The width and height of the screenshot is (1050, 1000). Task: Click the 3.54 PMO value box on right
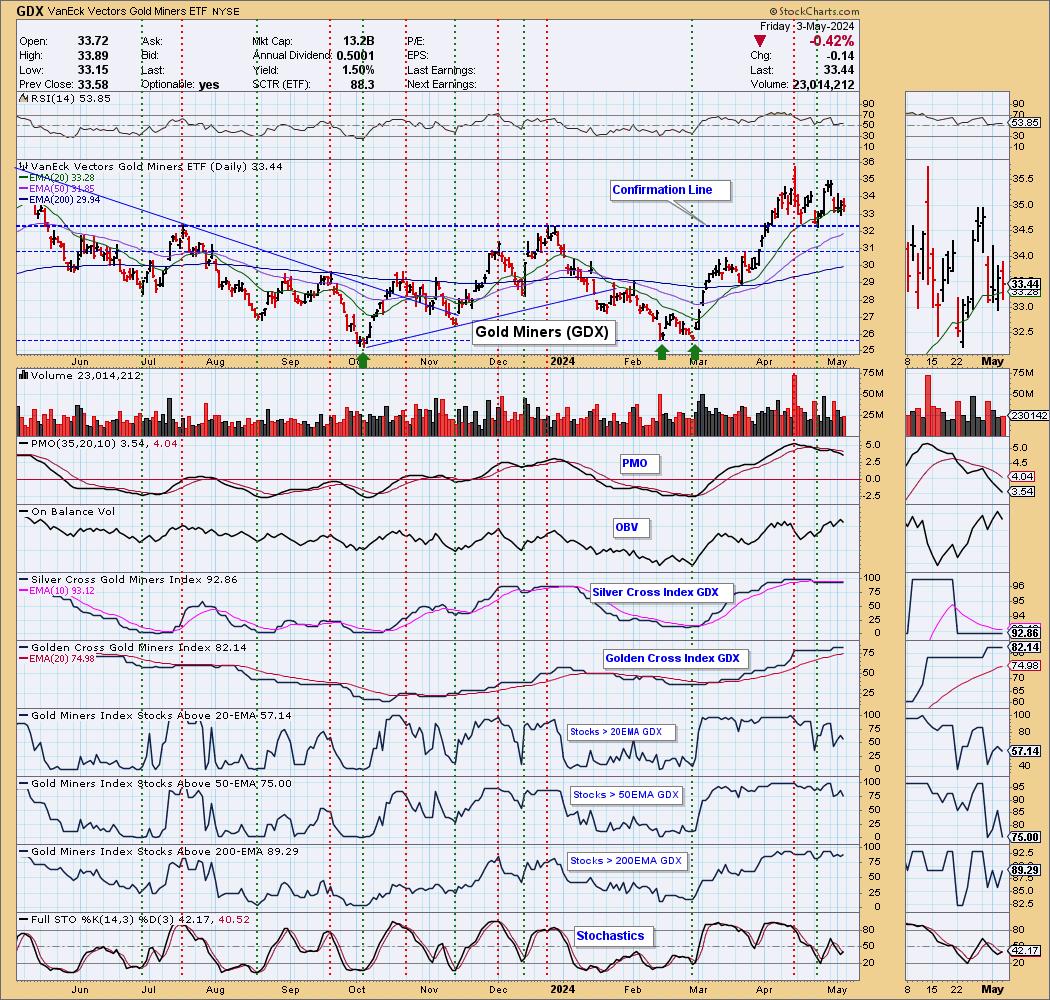coord(1023,492)
